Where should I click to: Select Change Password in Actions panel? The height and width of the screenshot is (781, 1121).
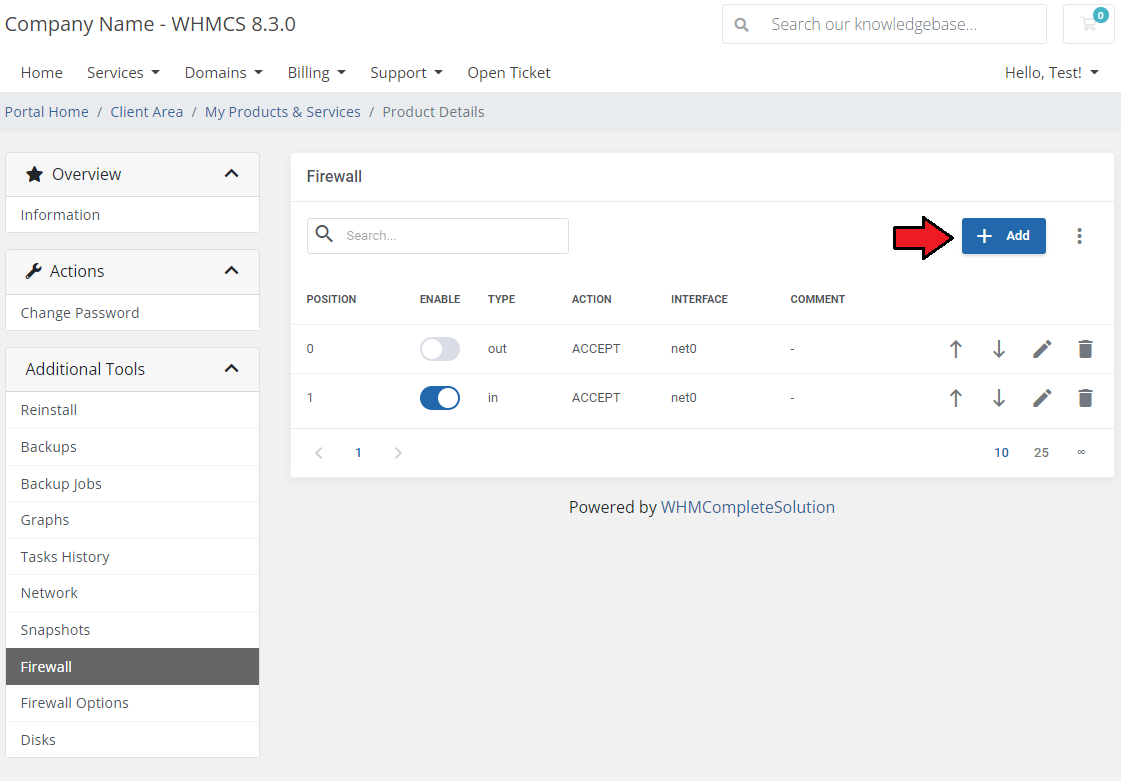132,313
